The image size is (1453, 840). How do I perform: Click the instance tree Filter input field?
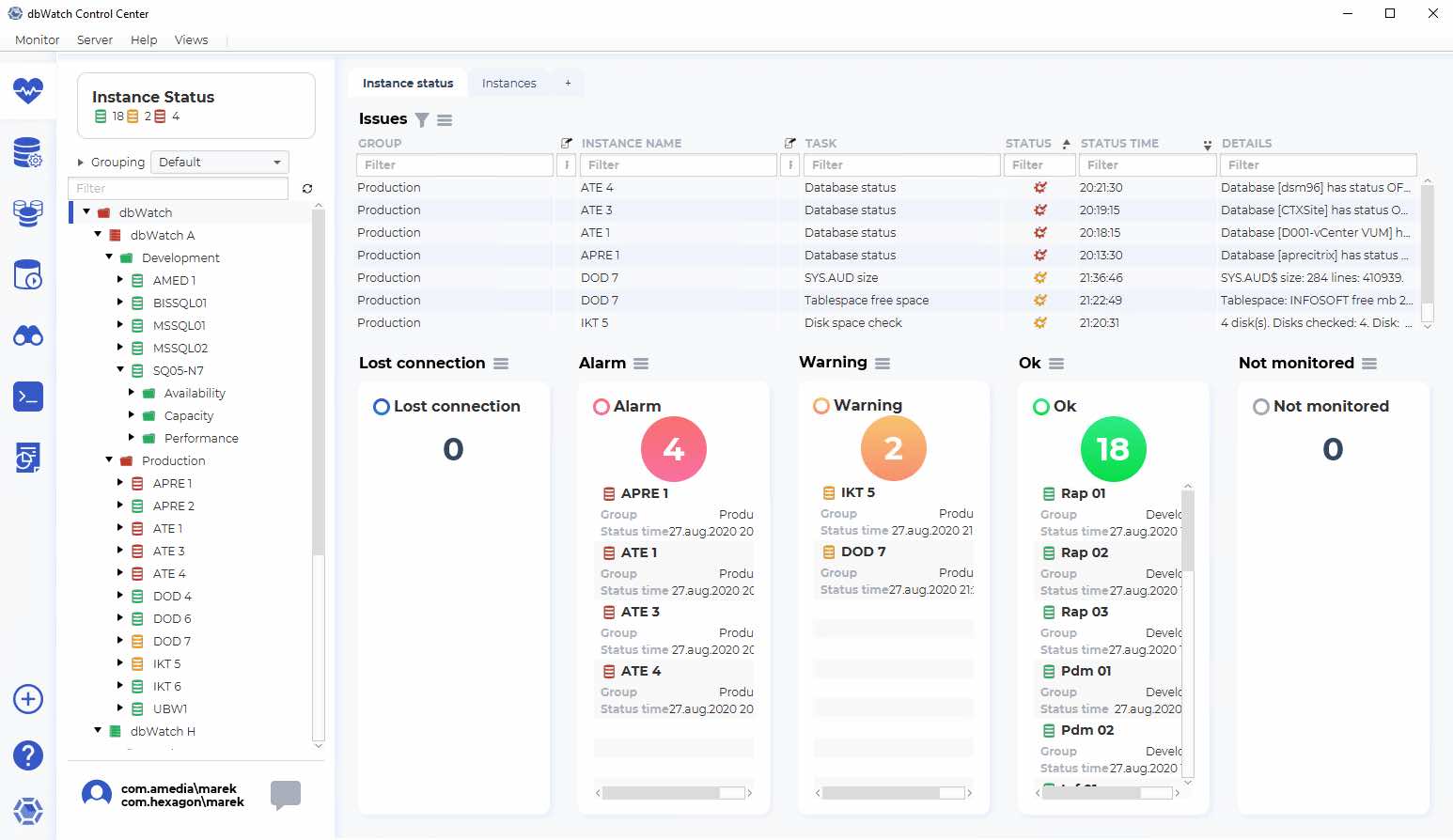[x=178, y=189]
